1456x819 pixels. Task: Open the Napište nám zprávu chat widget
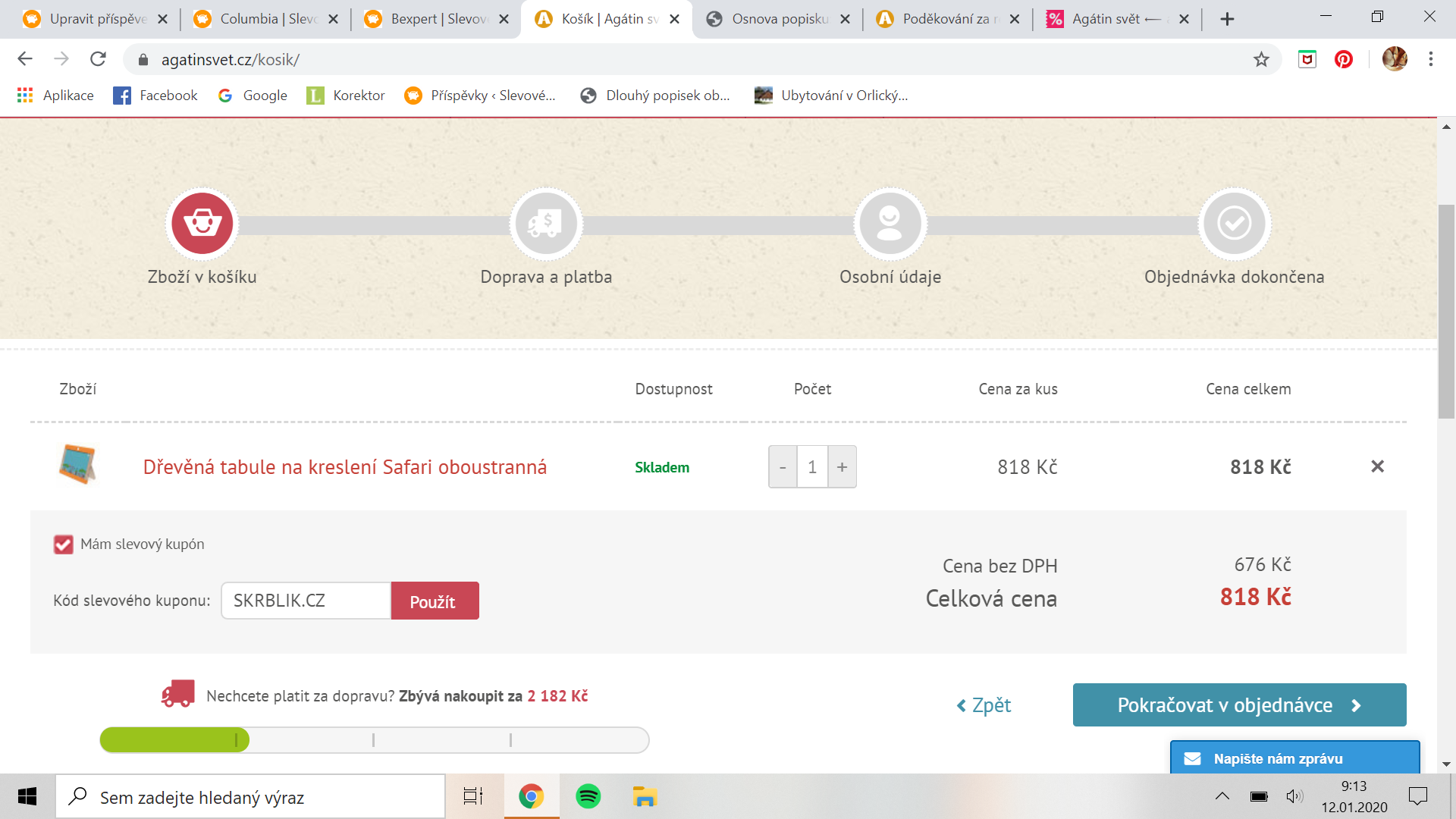coord(1294,758)
